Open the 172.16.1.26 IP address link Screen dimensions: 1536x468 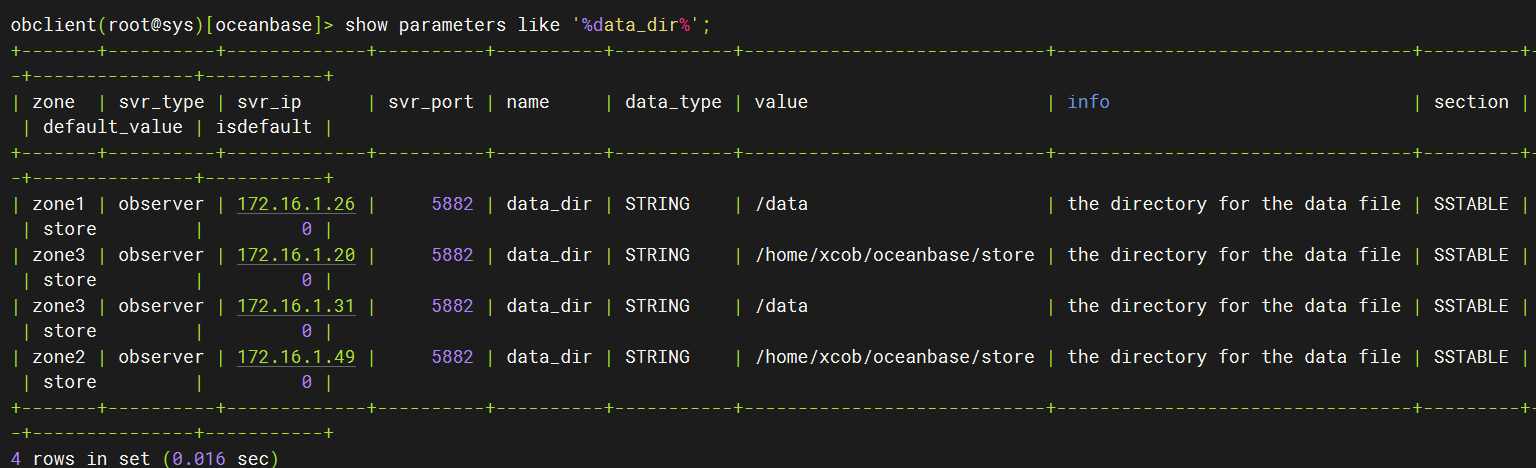tap(296, 204)
